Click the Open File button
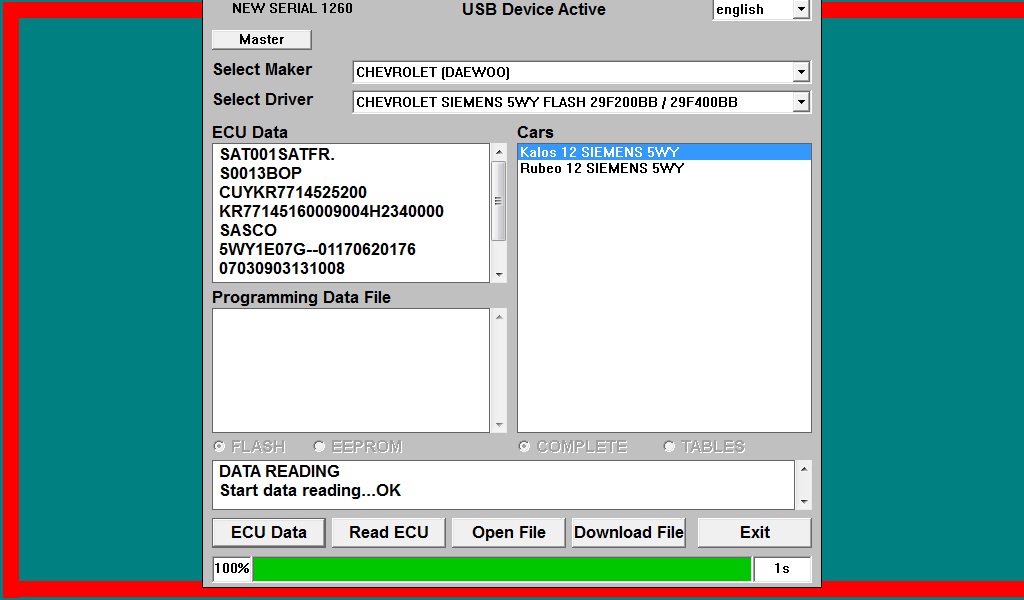1024x600 pixels. tap(509, 532)
